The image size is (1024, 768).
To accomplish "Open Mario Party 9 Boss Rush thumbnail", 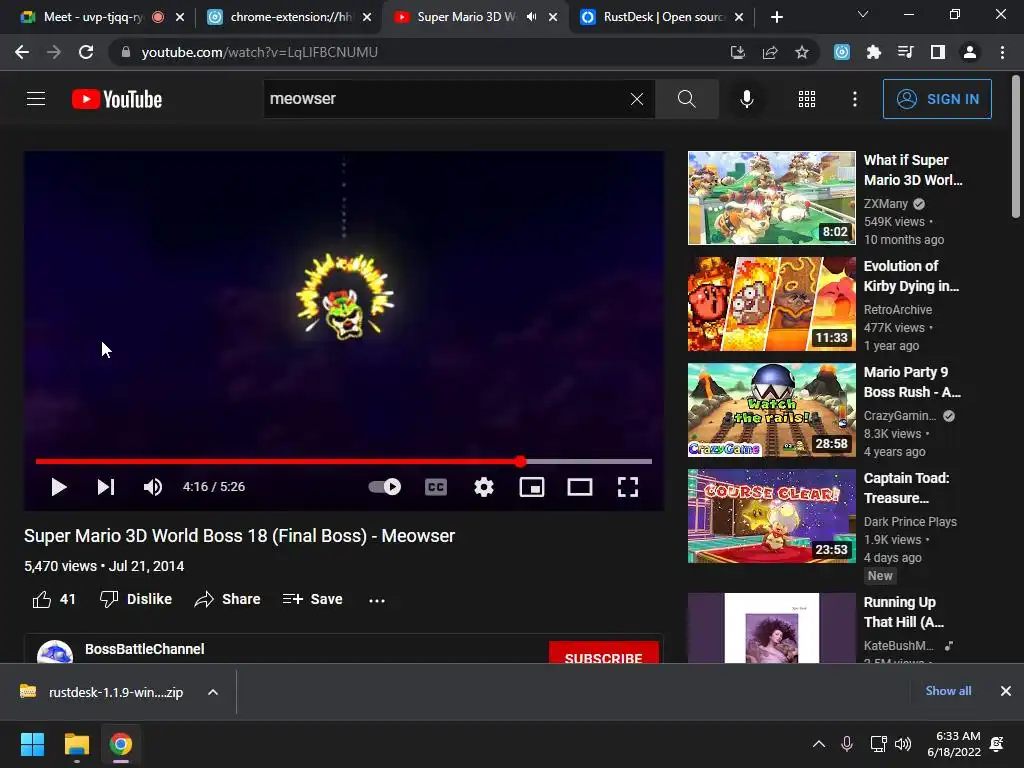I will [772, 409].
